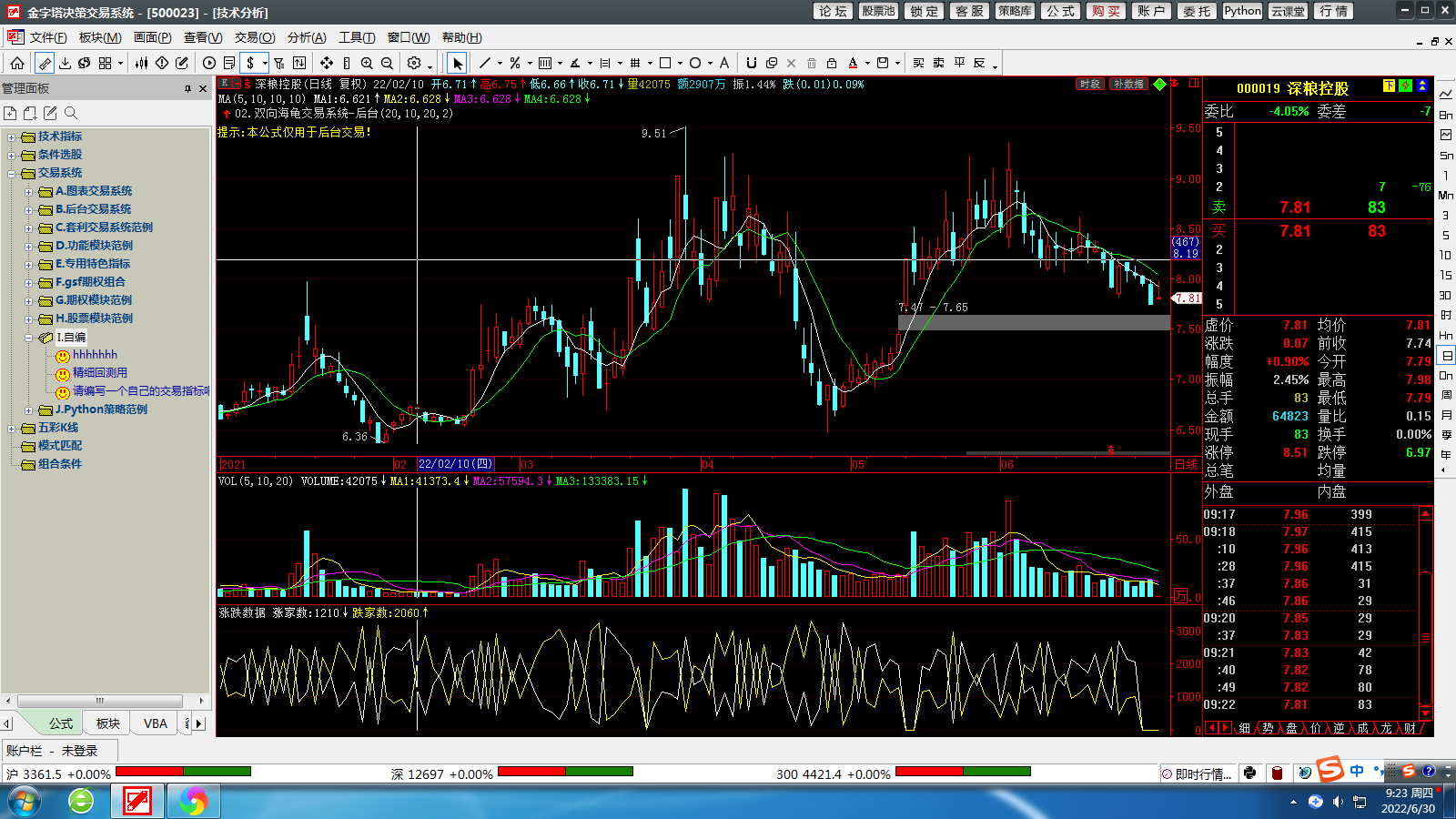Open the four-square layout grid icon

[105, 63]
